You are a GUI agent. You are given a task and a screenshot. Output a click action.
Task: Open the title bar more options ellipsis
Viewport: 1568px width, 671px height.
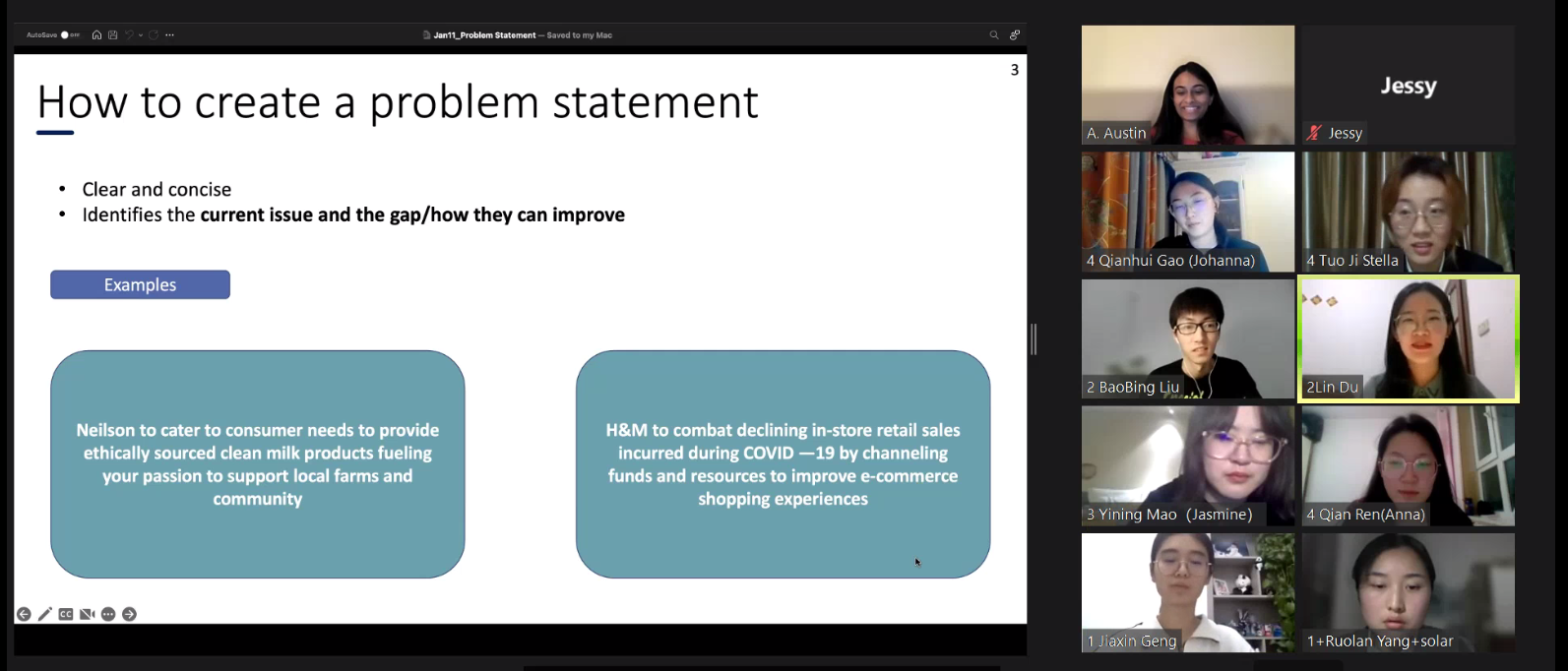click(170, 35)
